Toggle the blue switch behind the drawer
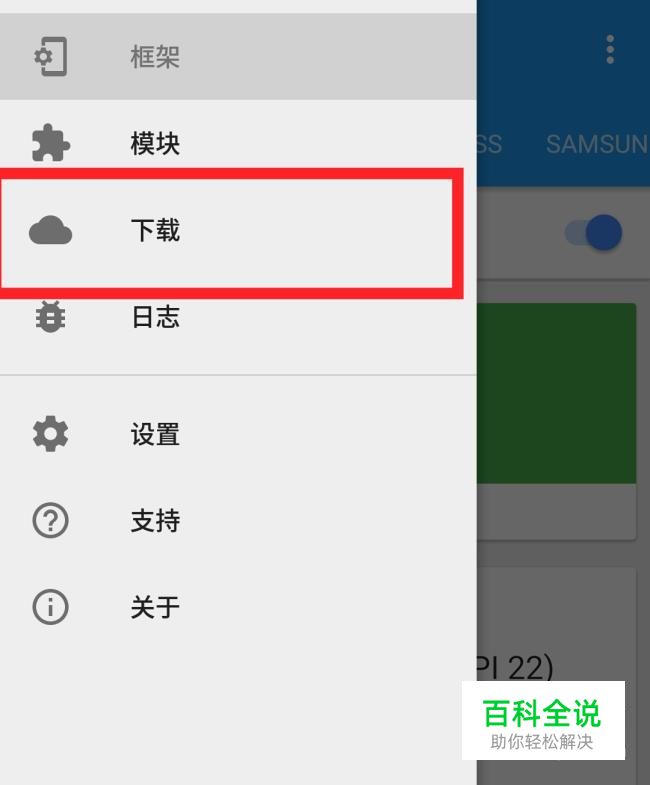This screenshot has width=650, height=785. coord(593,232)
